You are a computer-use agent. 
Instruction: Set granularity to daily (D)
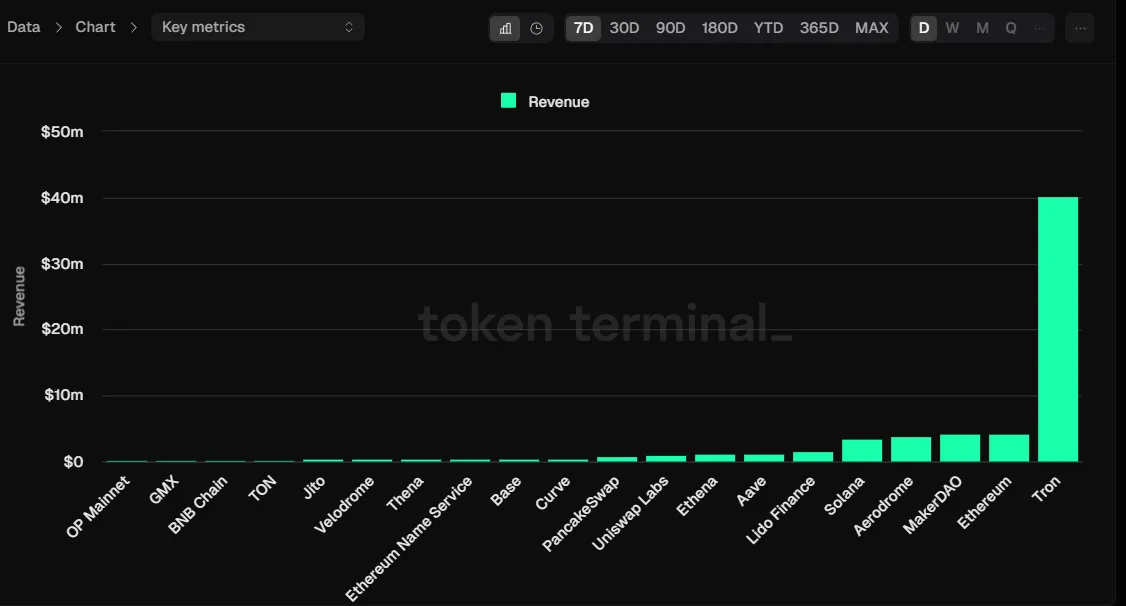pyautogui.click(x=924, y=28)
